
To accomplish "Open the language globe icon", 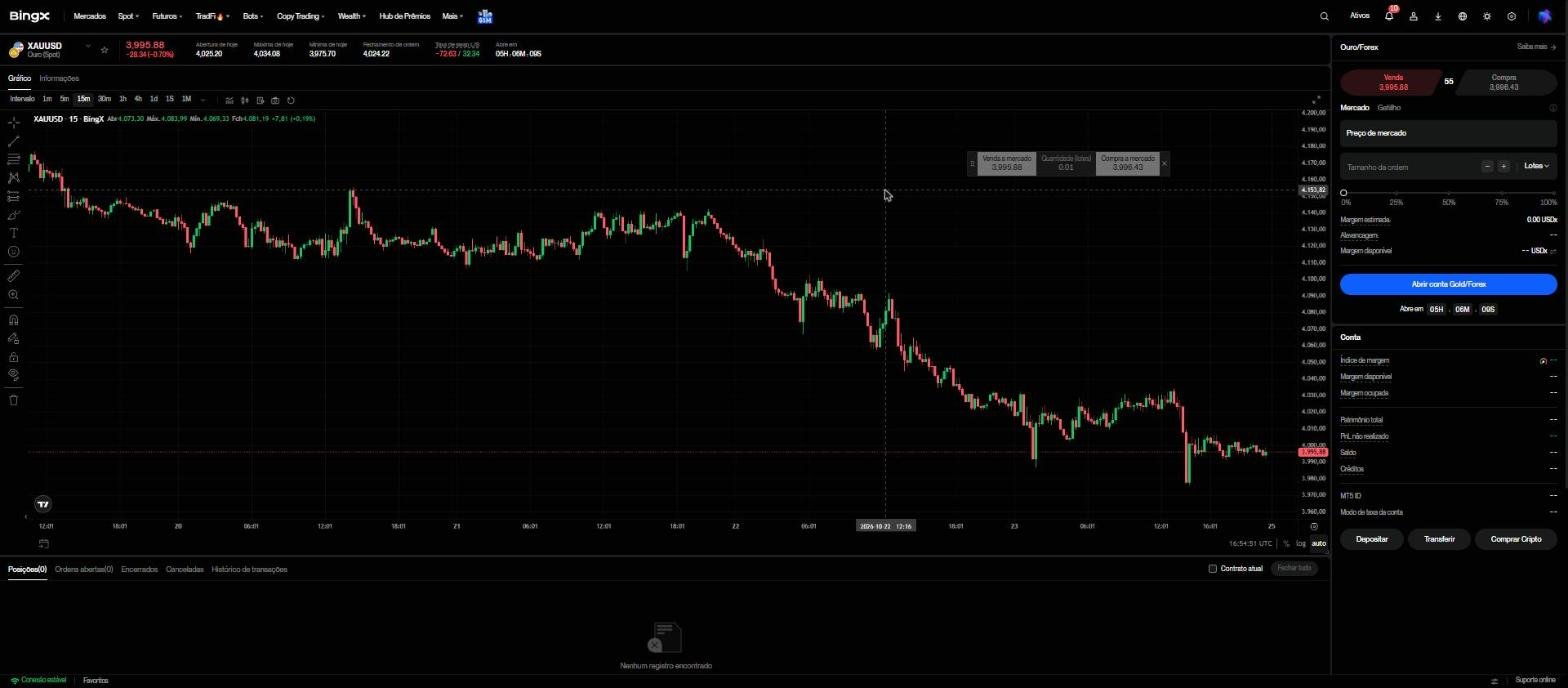I will point(1462,16).
